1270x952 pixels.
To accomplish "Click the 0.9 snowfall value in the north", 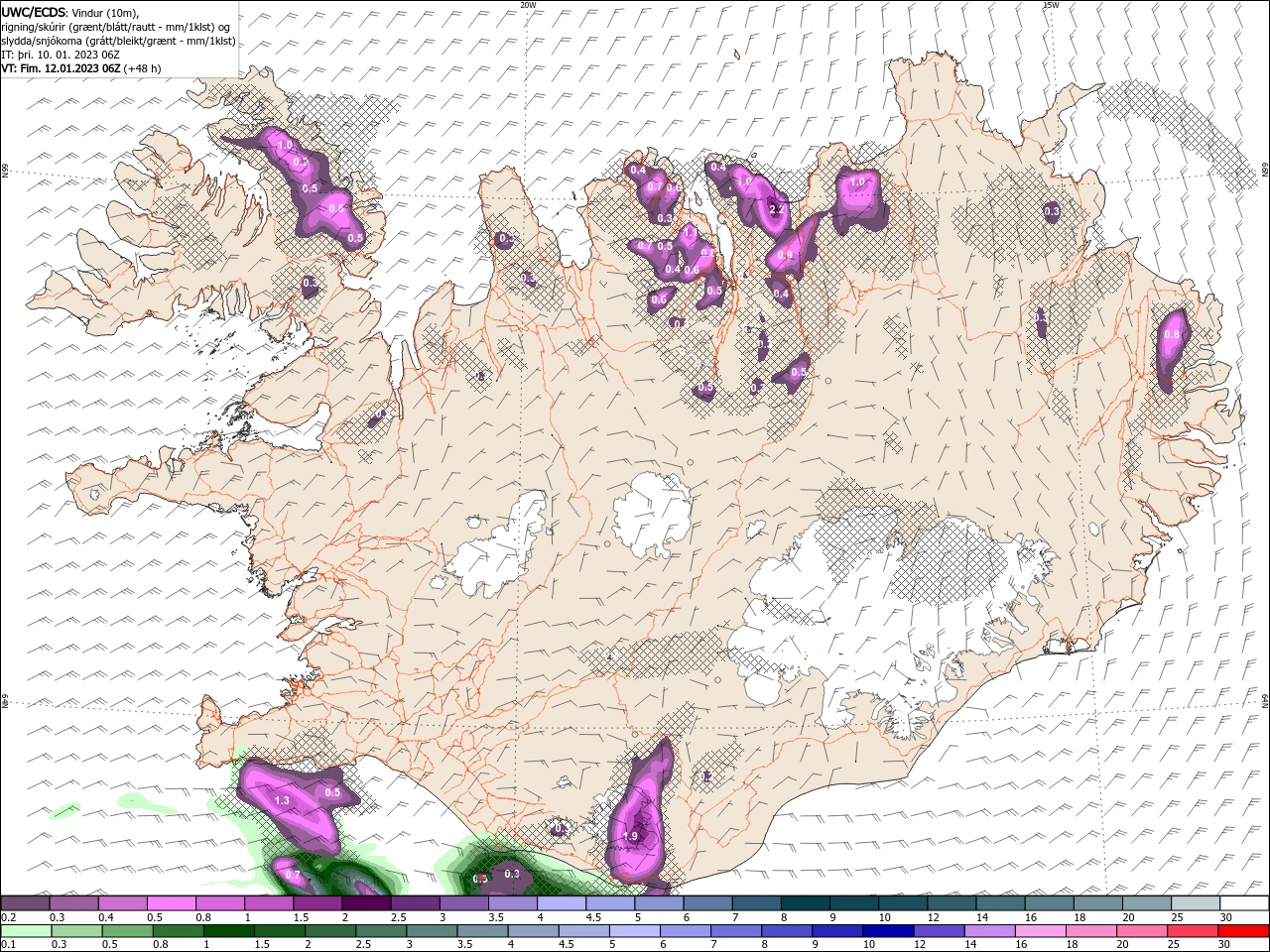I will pos(785,255).
